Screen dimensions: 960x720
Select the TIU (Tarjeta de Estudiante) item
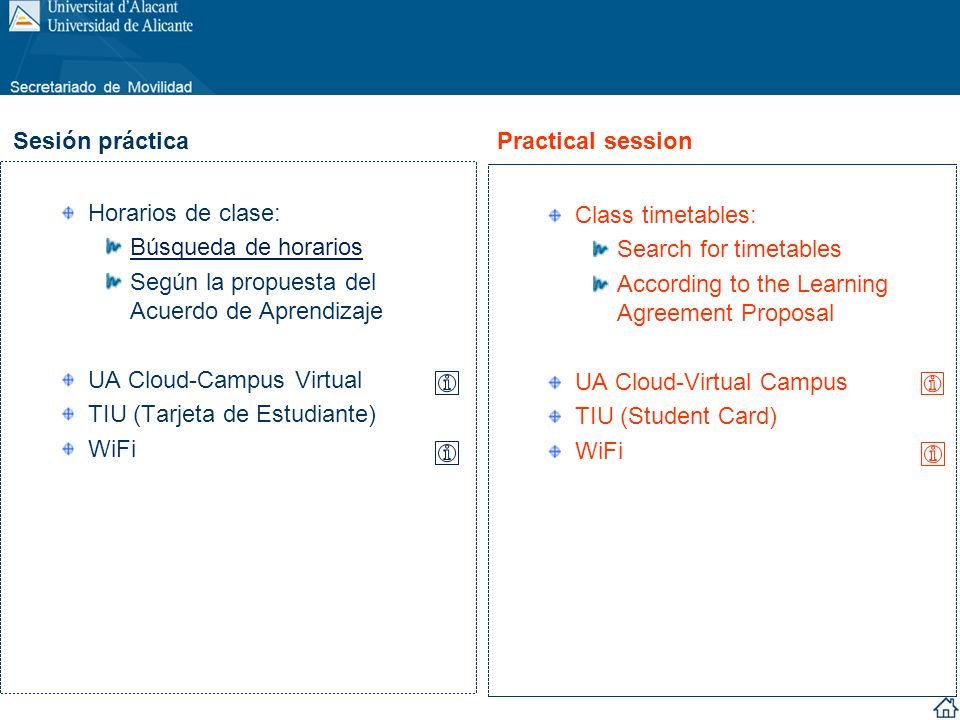coord(232,414)
